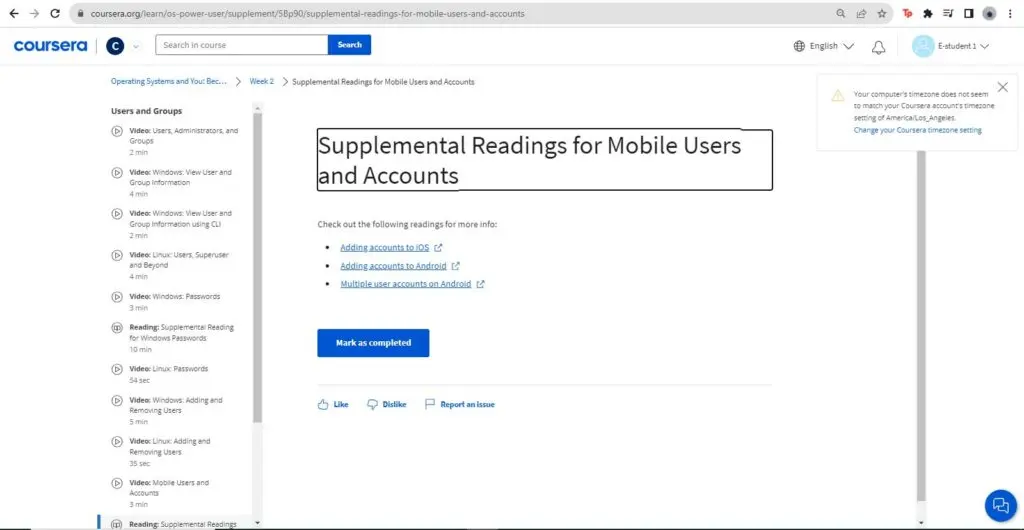Open the Chrome three-dot menu
The height and width of the screenshot is (530, 1024).
coord(1010,13)
